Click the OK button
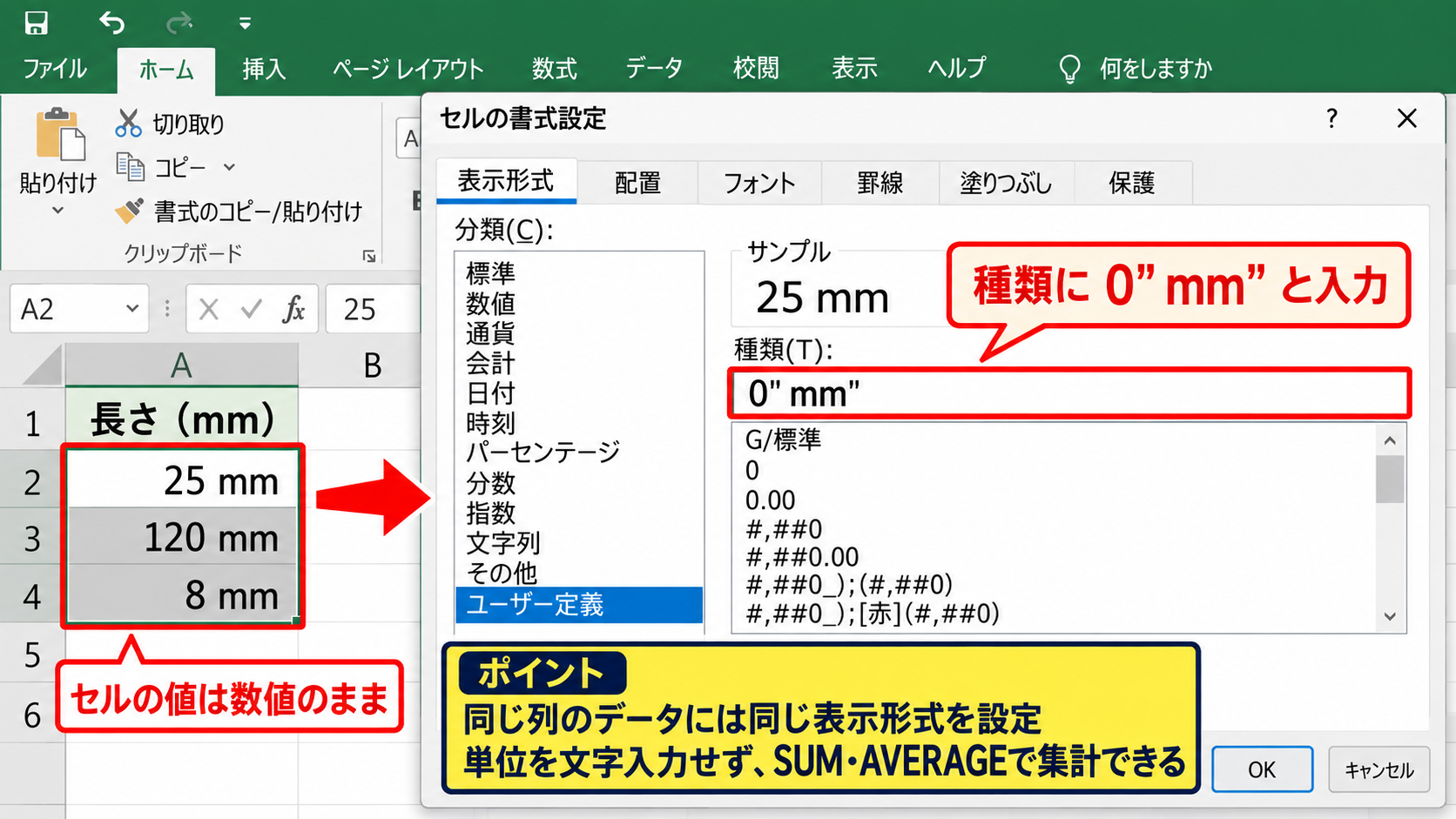Viewport: 1456px width, 819px height. [x=1262, y=769]
